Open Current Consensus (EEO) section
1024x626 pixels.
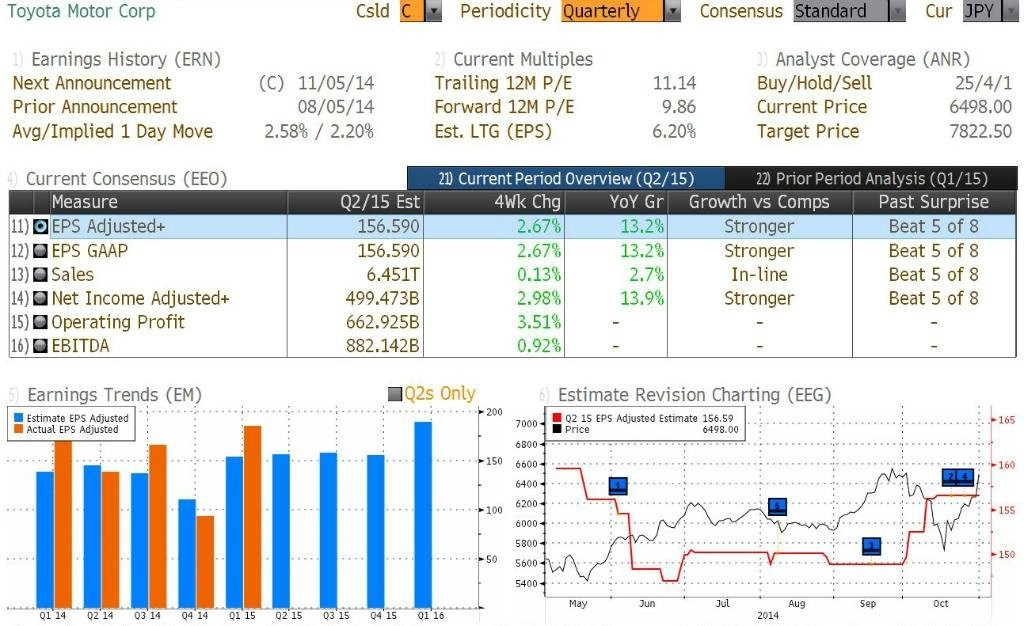126,179
